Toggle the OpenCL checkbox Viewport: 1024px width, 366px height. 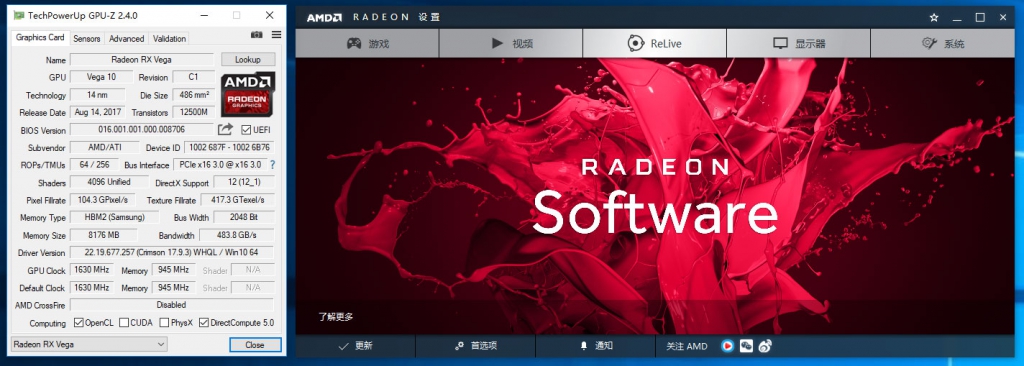[78, 322]
